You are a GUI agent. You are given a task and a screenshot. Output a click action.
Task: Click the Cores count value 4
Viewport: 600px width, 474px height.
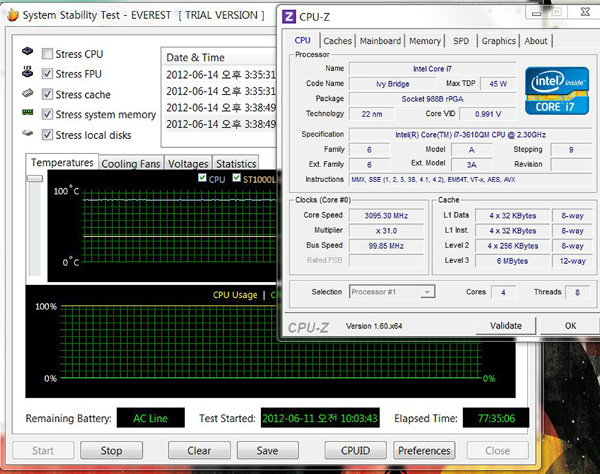(x=503, y=293)
